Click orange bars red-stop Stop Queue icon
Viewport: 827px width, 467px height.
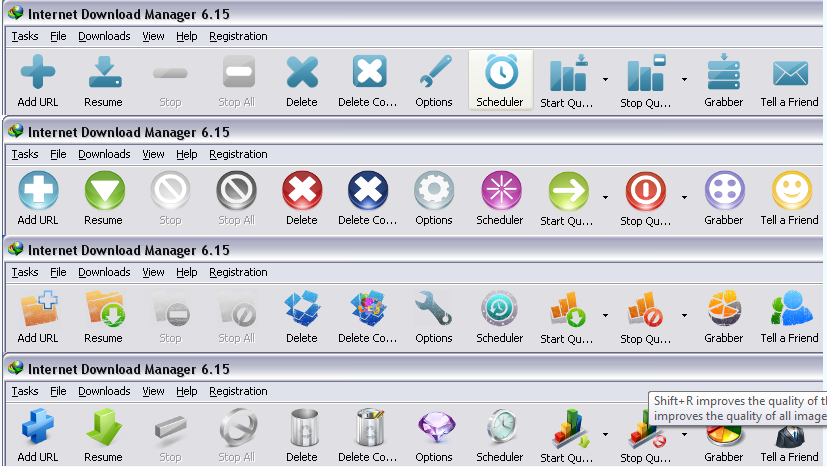[645, 309]
